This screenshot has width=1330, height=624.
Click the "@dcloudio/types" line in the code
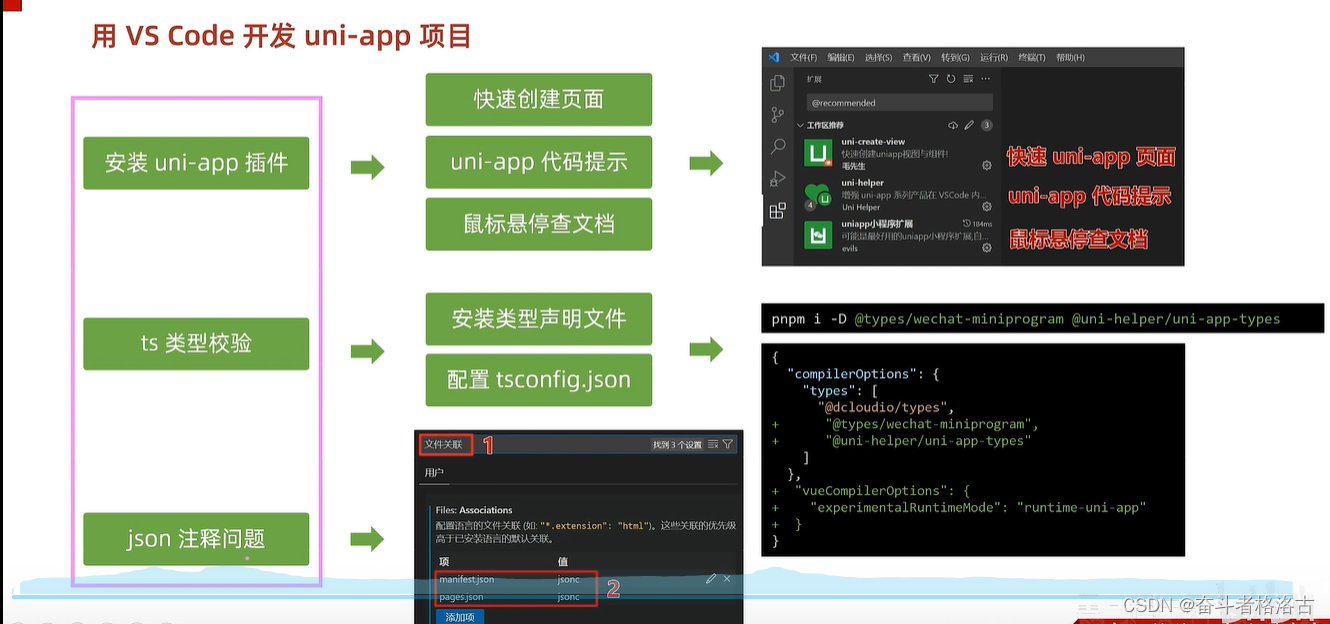click(885, 407)
